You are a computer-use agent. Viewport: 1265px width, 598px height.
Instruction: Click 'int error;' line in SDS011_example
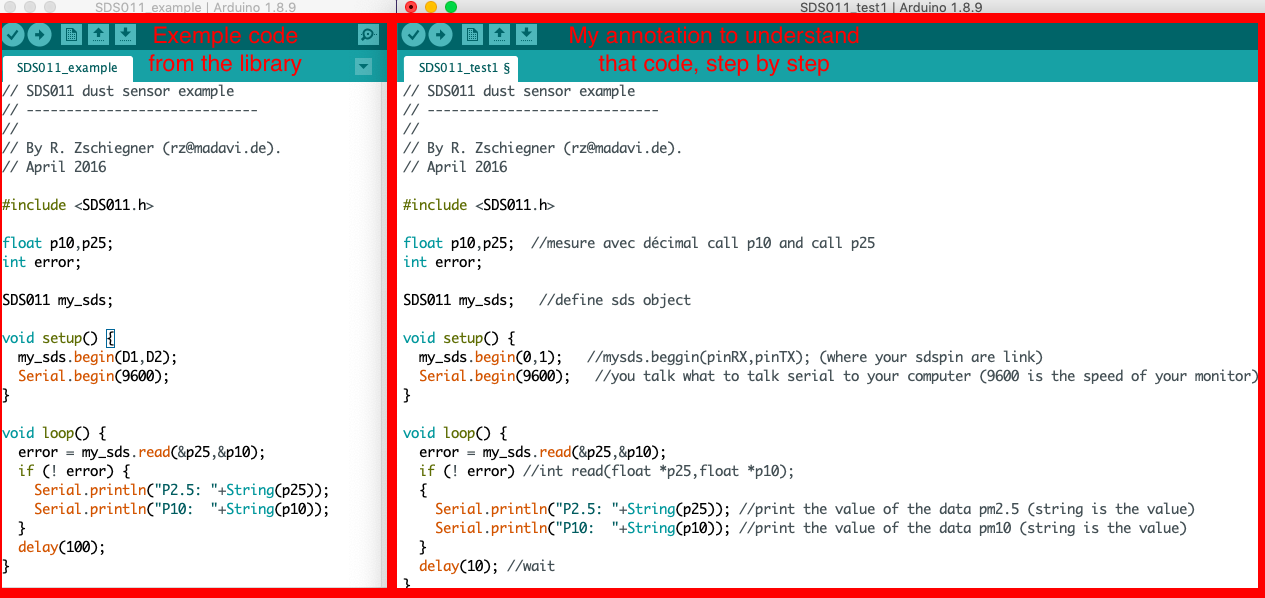41,262
